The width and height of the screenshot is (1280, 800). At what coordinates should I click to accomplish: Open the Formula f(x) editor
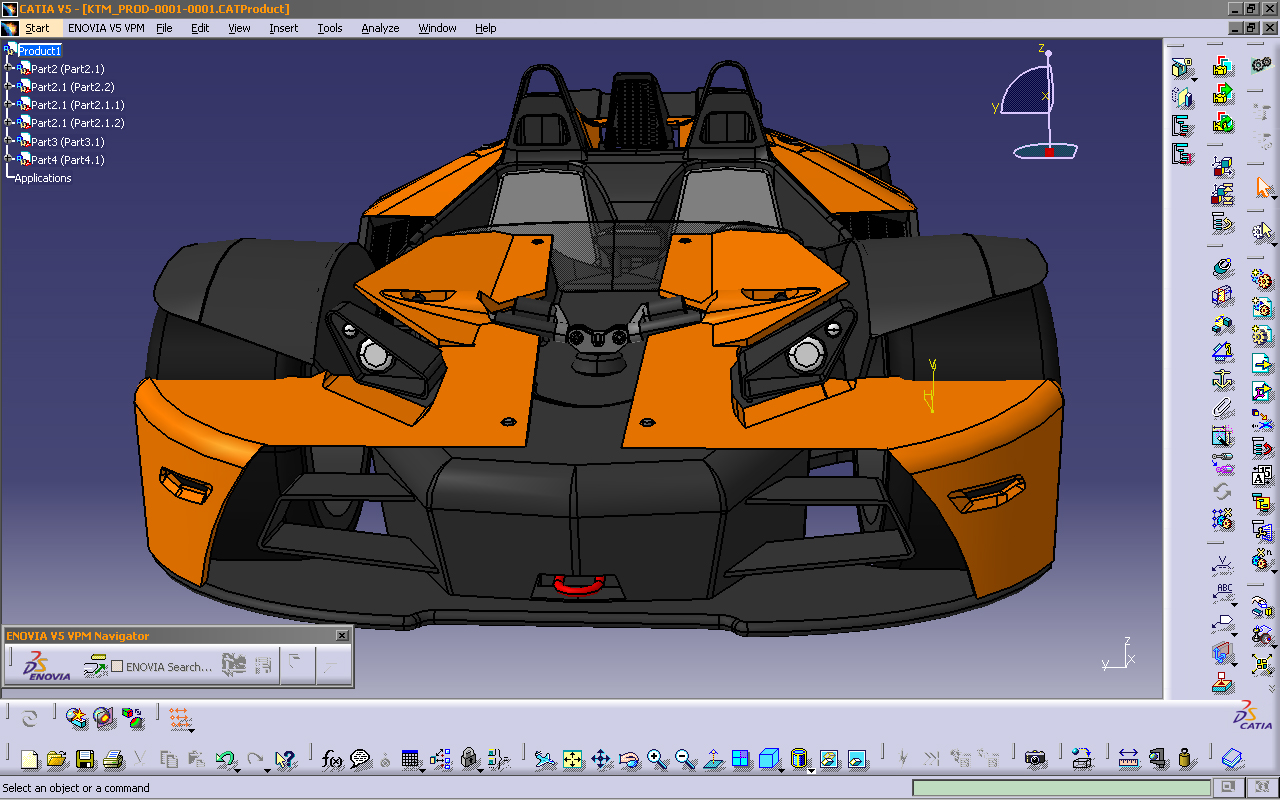tap(333, 760)
